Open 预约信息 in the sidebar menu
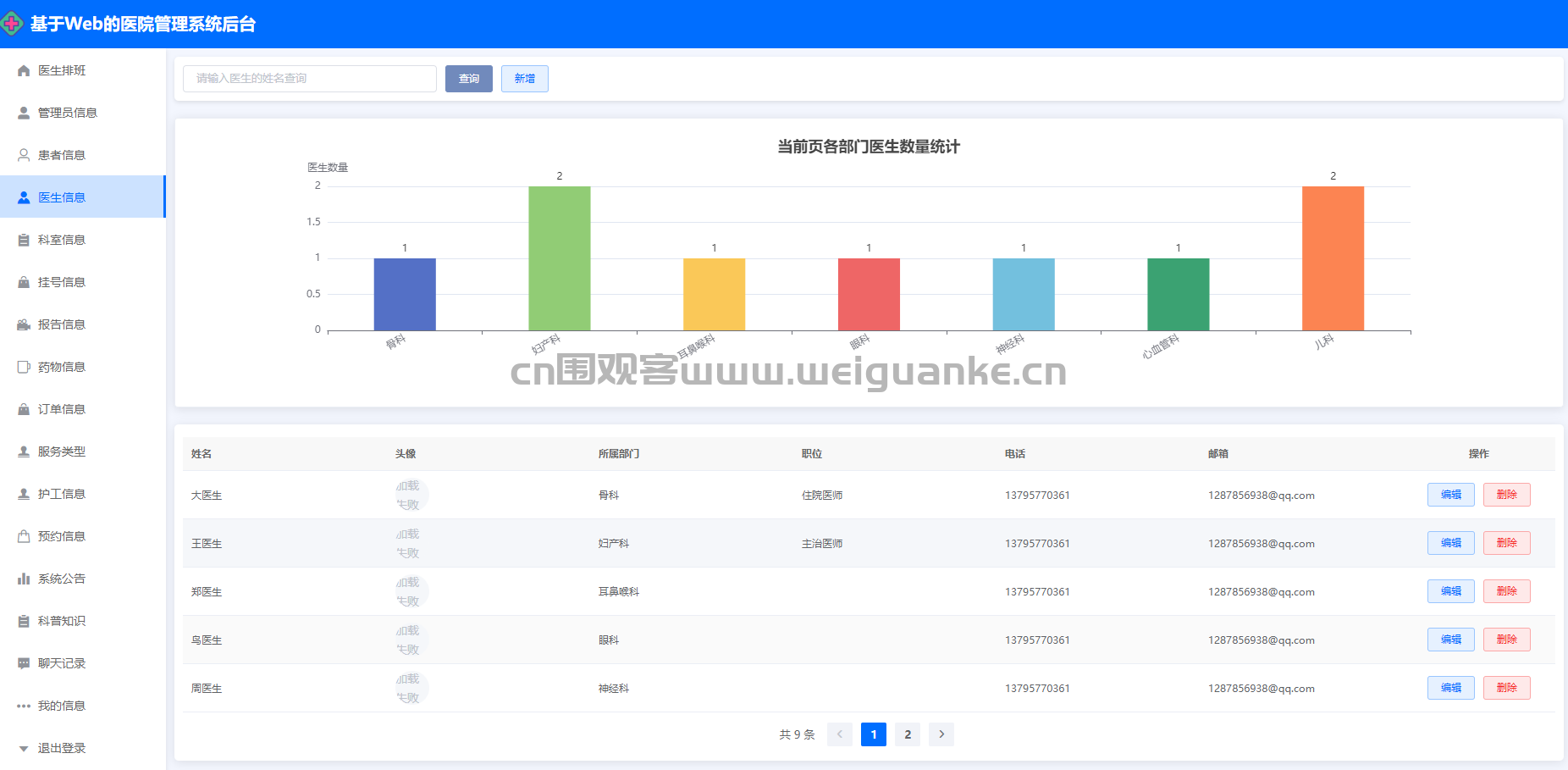This screenshot has width=1568, height=770. point(61,536)
